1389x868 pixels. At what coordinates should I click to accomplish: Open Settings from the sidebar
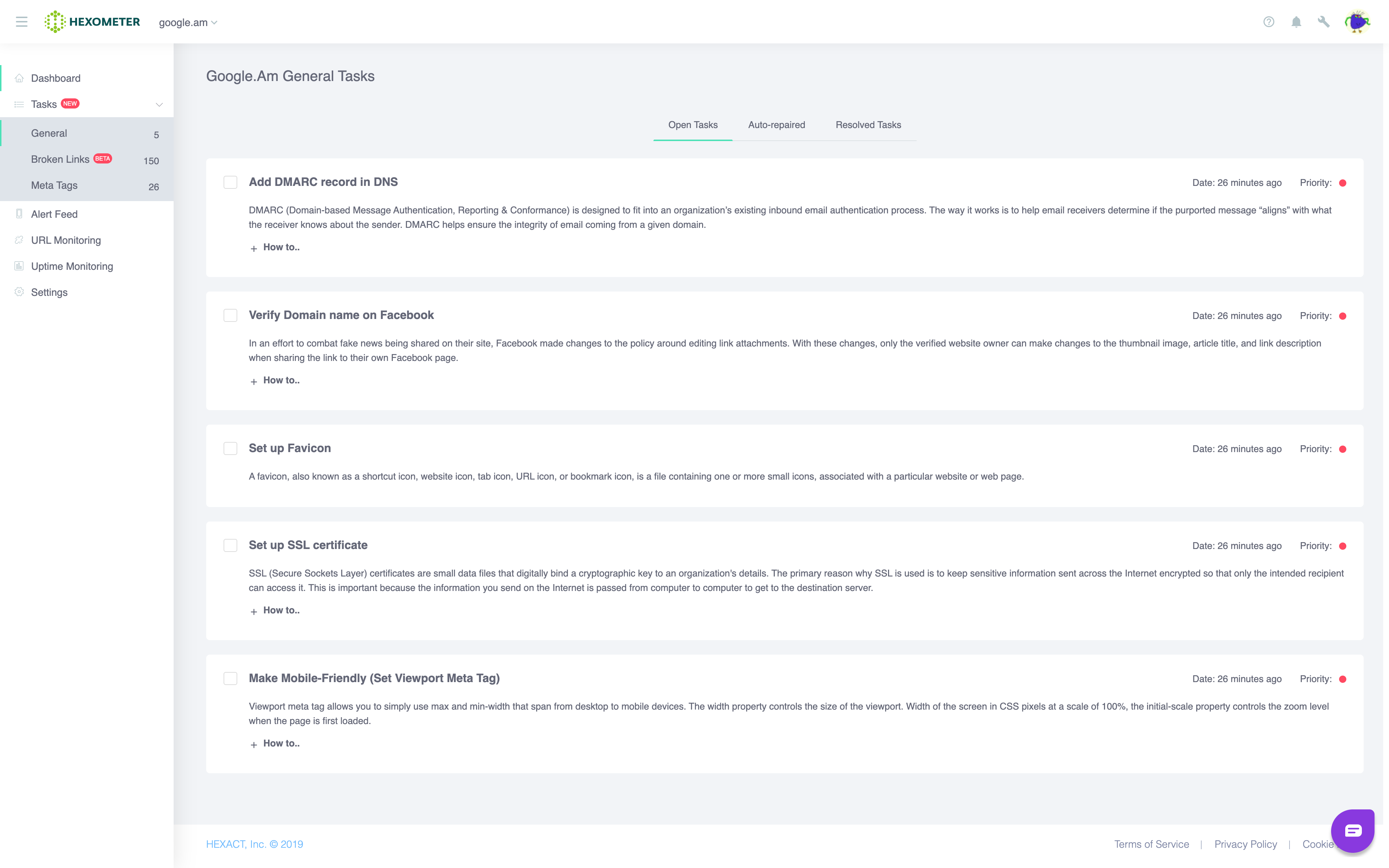click(87, 292)
